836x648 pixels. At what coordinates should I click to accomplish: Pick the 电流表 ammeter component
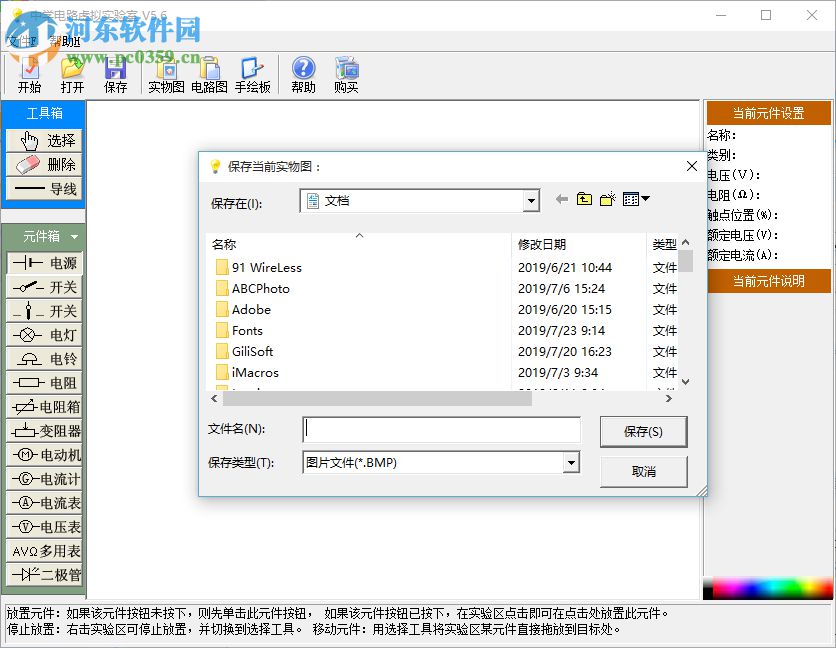pos(44,503)
